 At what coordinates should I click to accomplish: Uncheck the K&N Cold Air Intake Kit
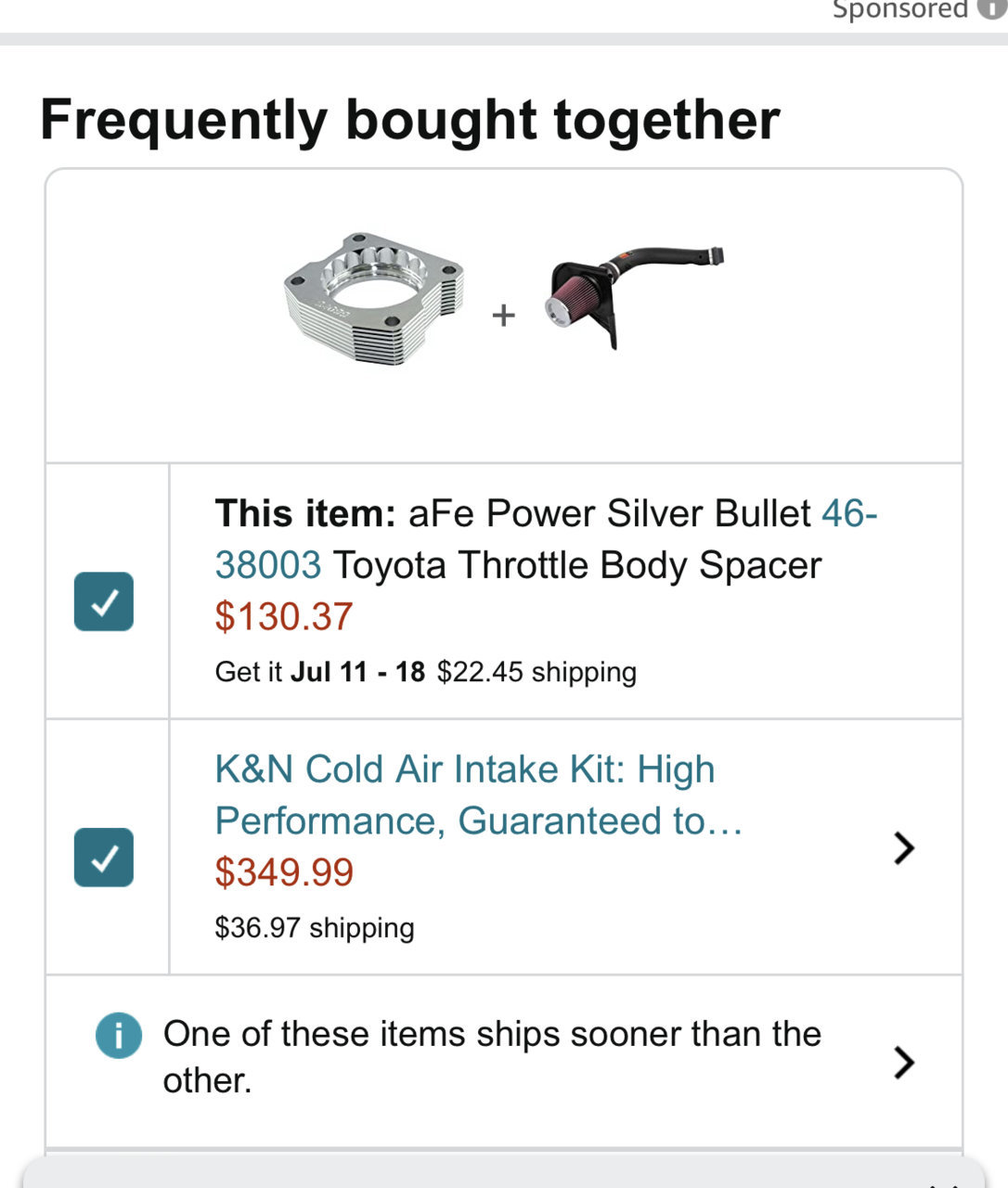click(104, 858)
